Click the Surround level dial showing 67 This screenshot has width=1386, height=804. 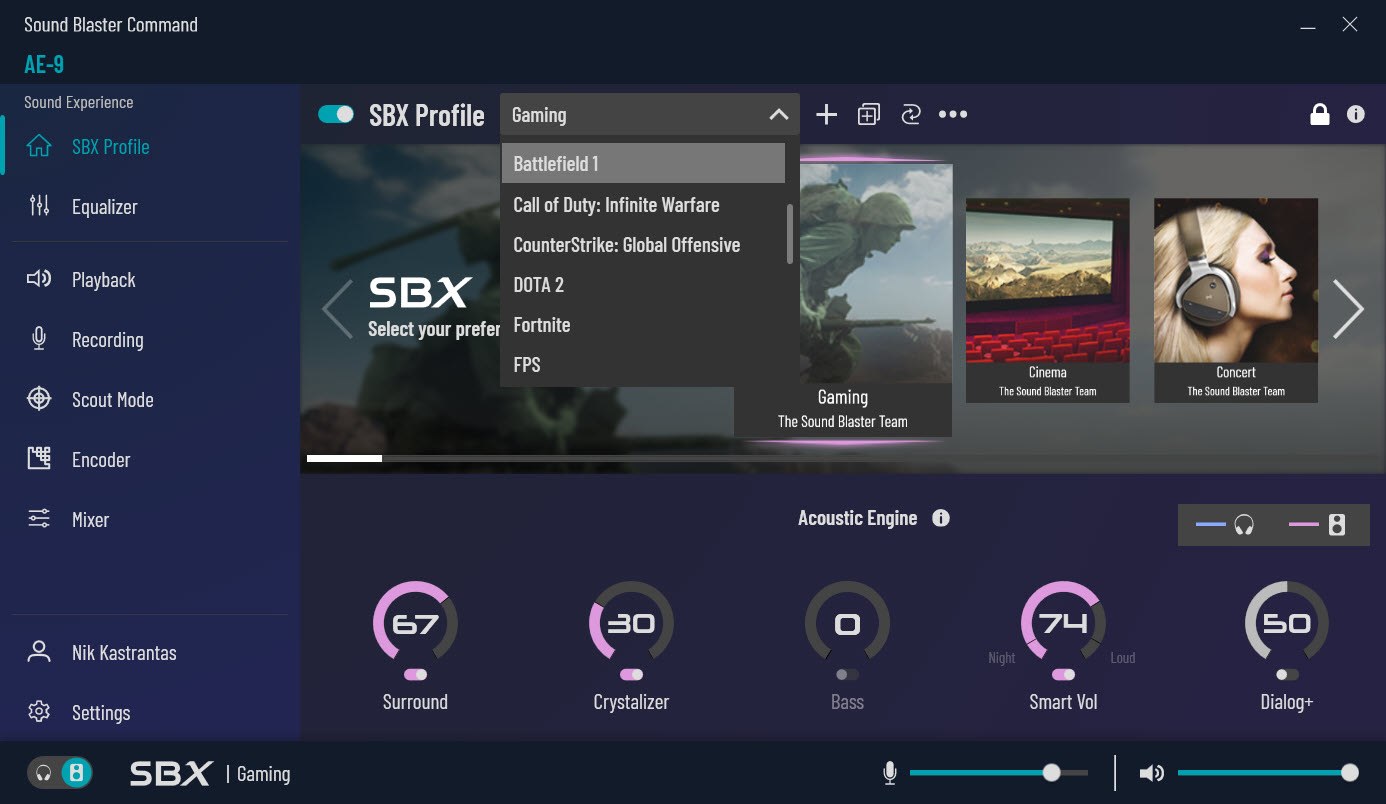[x=415, y=624]
